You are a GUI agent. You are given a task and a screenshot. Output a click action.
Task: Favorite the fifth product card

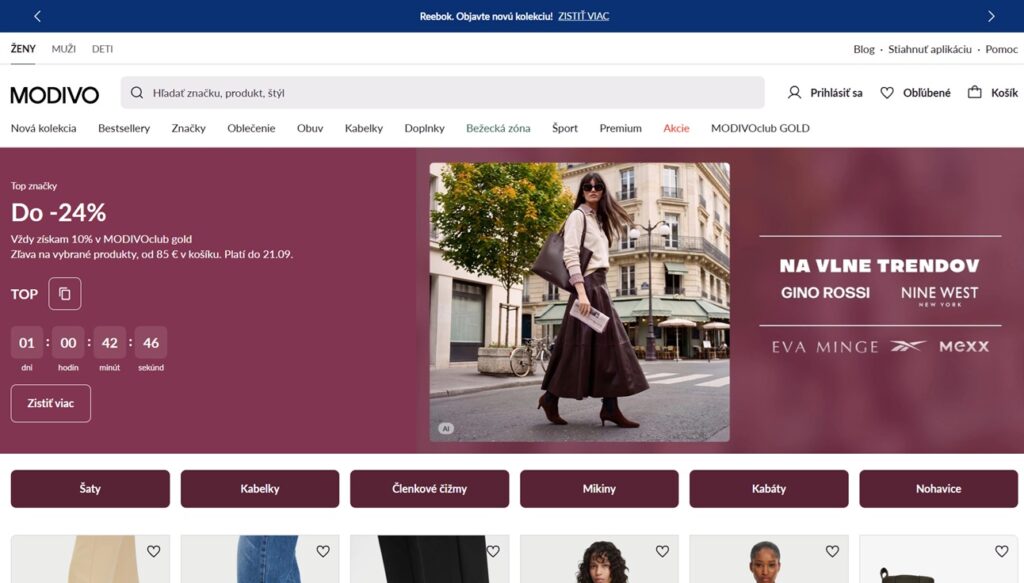click(832, 551)
